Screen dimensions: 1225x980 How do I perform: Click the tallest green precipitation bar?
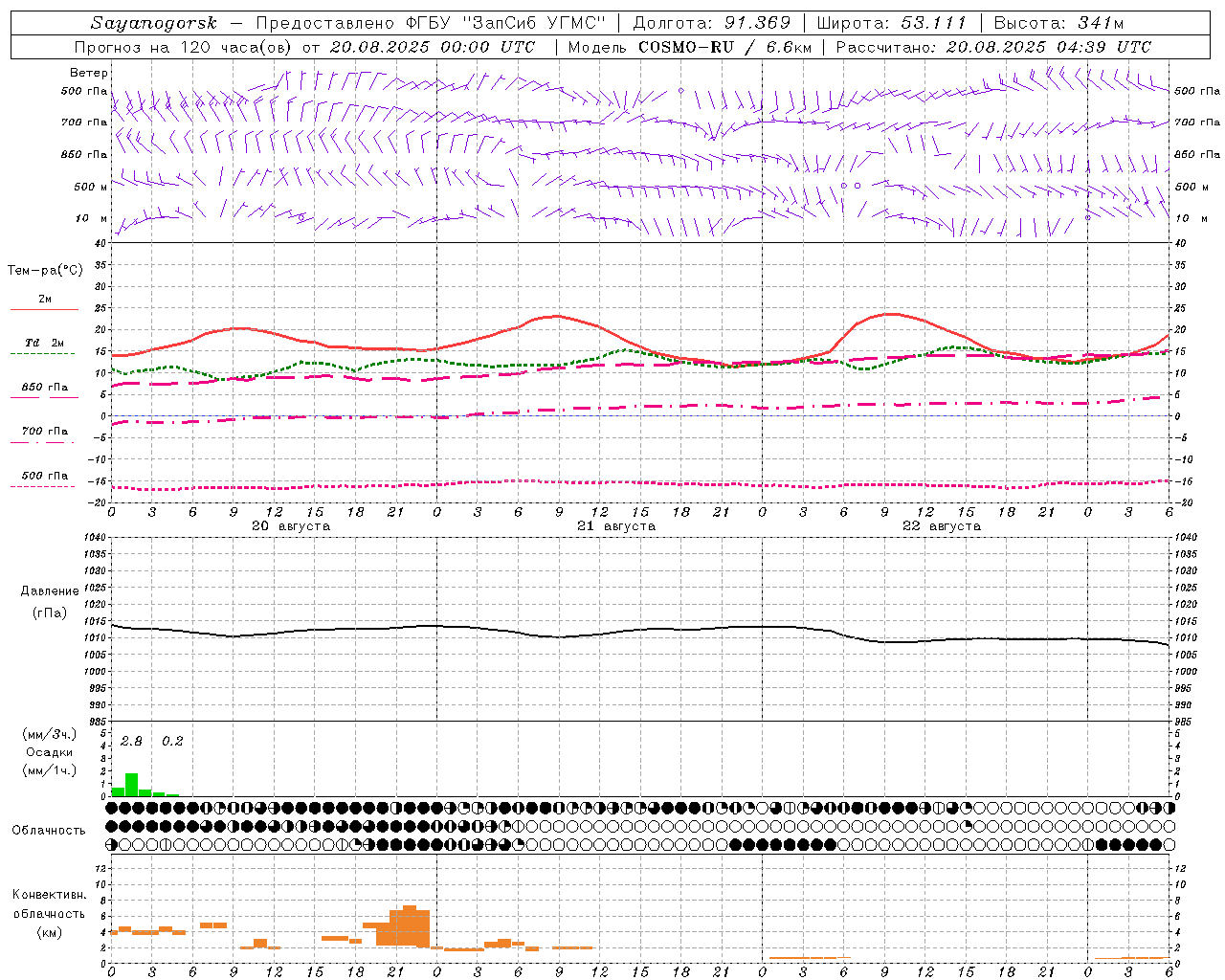tap(132, 785)
